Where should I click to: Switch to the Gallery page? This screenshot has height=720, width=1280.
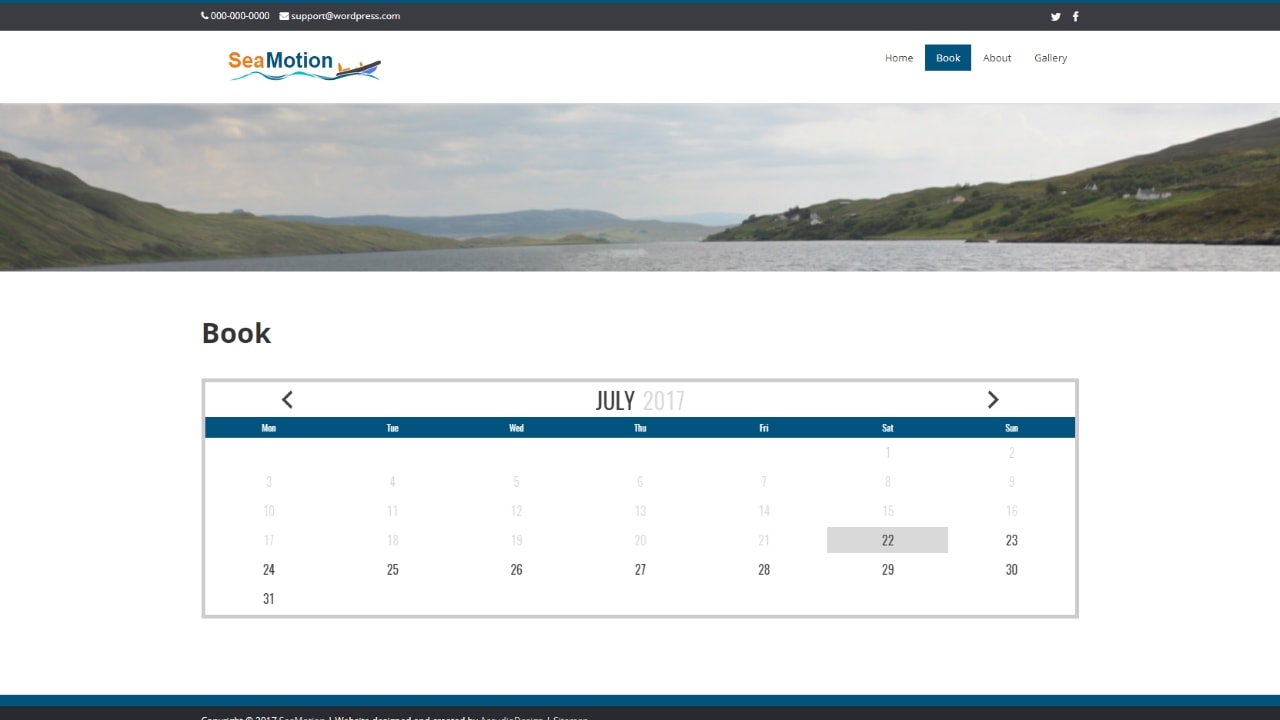(x=1050, y=58)
